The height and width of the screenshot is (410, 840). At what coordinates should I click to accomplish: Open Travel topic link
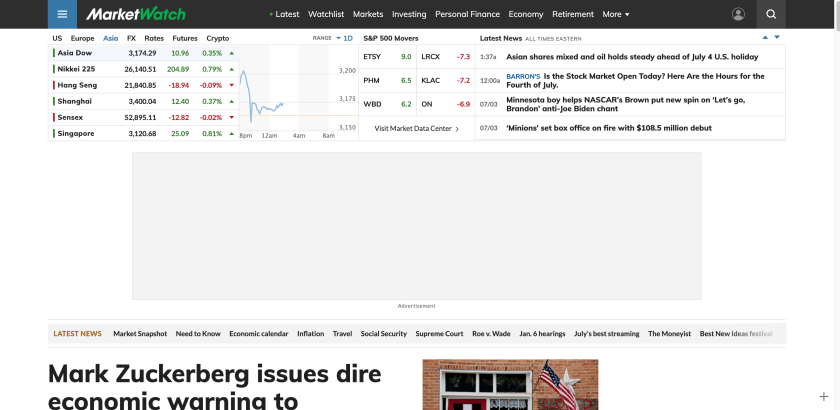[x=342, y=333]
